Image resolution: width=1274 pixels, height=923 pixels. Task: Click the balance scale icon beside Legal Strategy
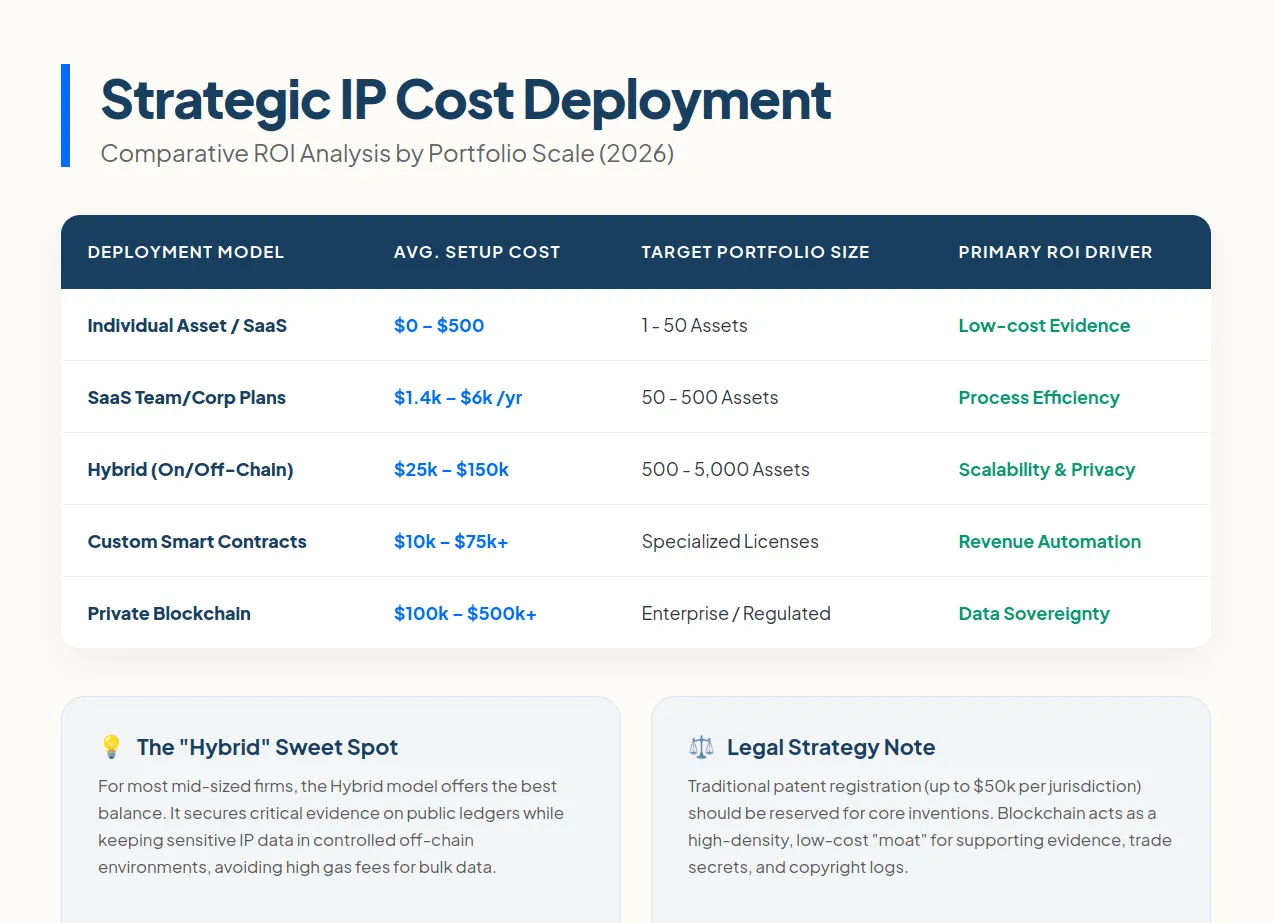[701, 747]
